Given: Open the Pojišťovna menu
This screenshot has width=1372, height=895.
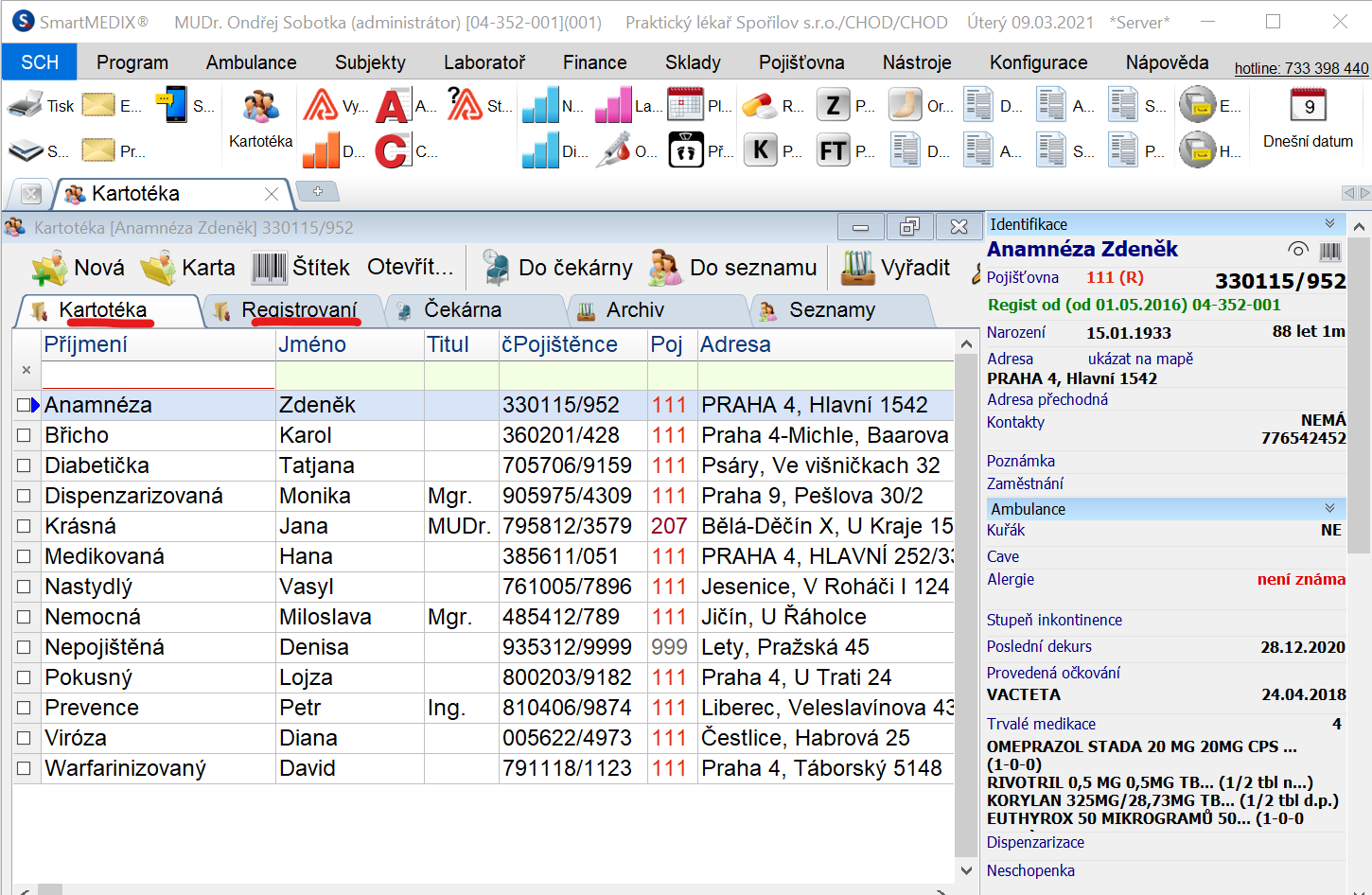Looking at the screenshot, I should (801, 62).
